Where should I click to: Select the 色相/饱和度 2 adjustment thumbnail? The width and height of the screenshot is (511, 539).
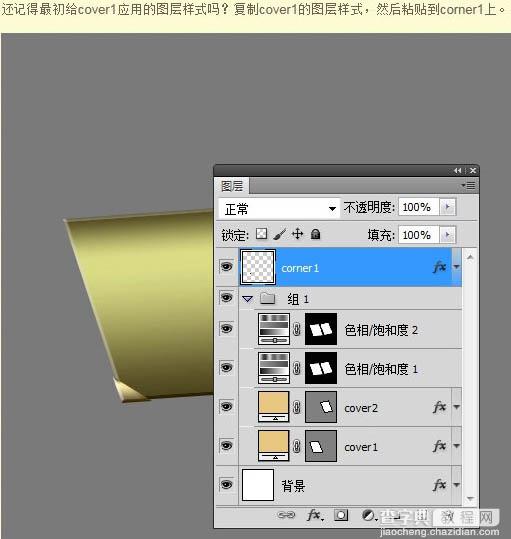274,329
